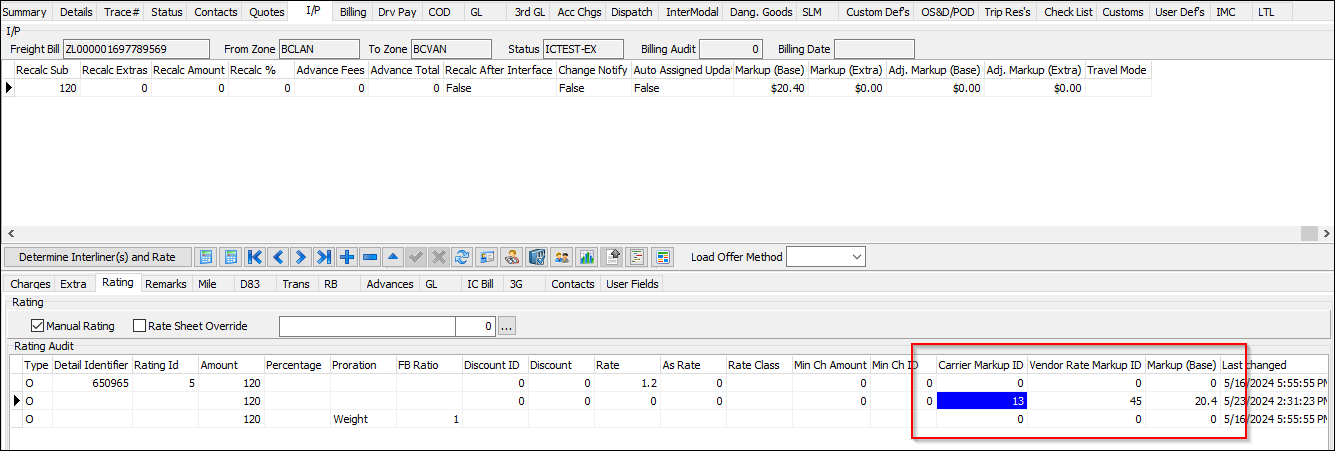Screen dimensions: 1335x451
Task: Click the next record arrow
Action: pos(301,257)
